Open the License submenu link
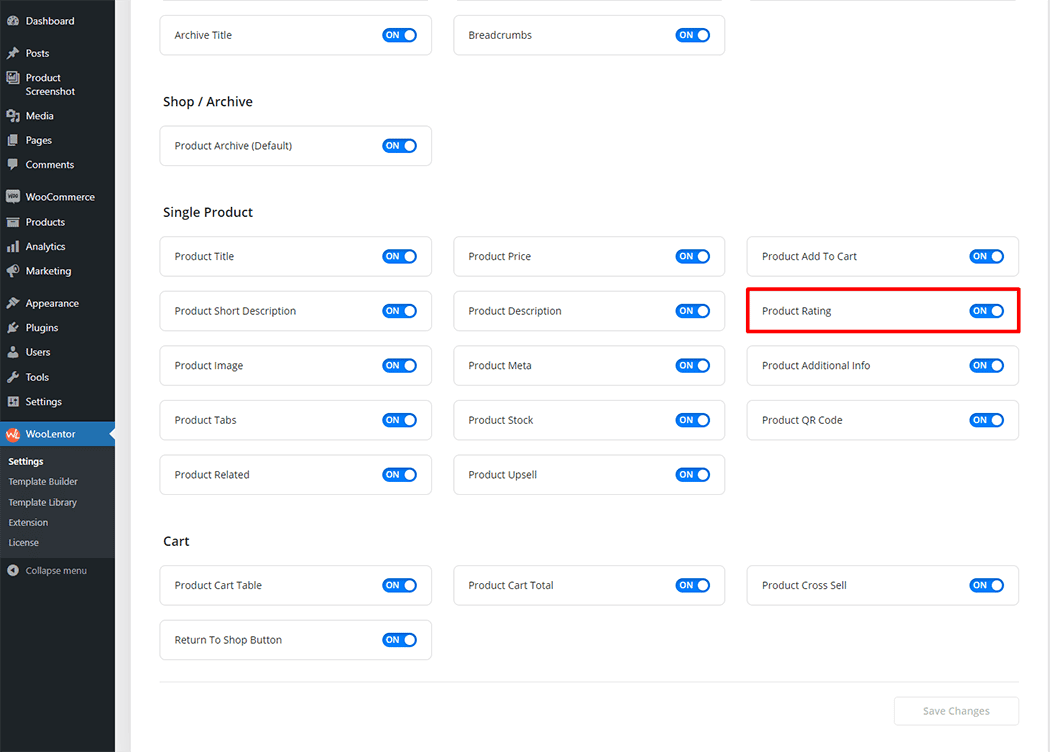 pyautogui.click(x=24, y=543)
